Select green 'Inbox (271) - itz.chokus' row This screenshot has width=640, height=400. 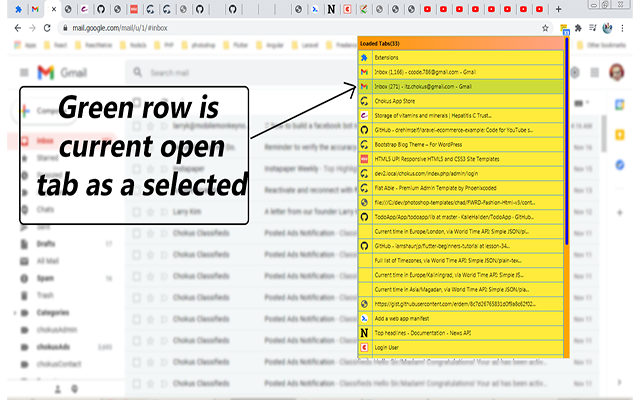pyautogui.click(x=461, y=87)
